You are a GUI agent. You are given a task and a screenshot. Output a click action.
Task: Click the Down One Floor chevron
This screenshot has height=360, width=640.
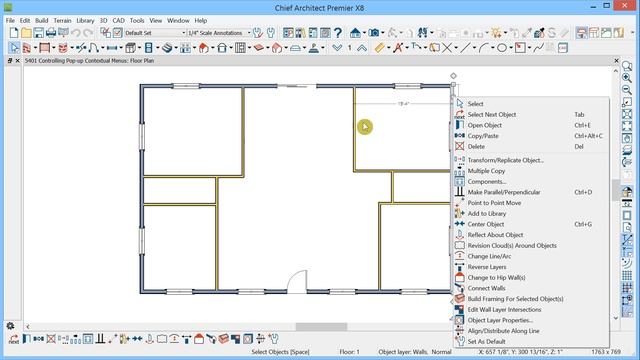point(337,48)
